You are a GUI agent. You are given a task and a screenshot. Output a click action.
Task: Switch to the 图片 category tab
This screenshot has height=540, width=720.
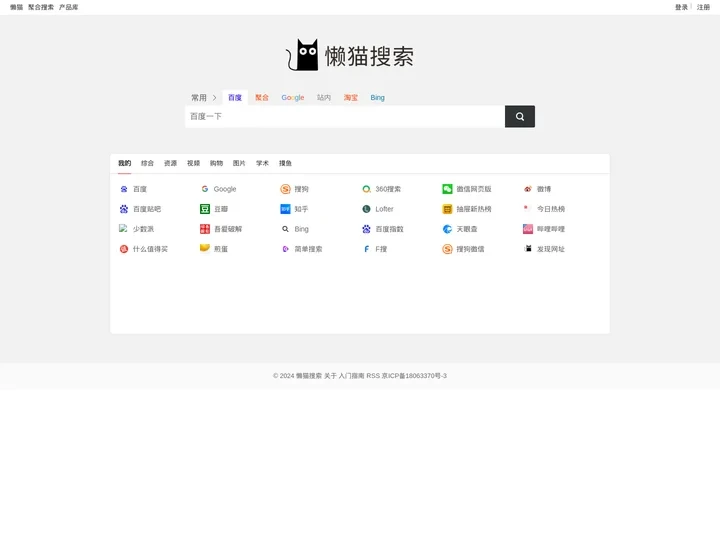pyautogui.click(x=239, y=163)
